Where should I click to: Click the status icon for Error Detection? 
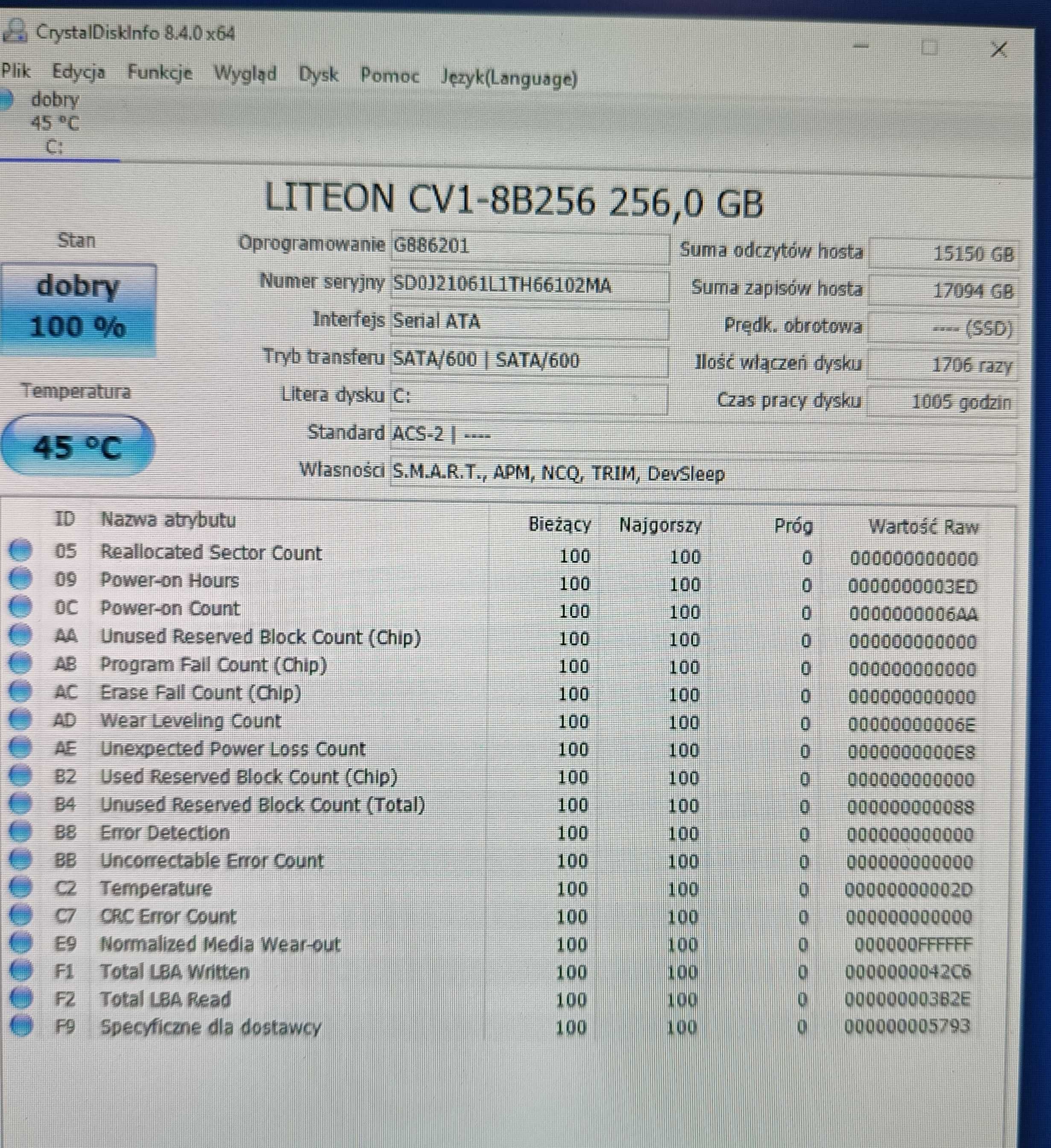20,831
